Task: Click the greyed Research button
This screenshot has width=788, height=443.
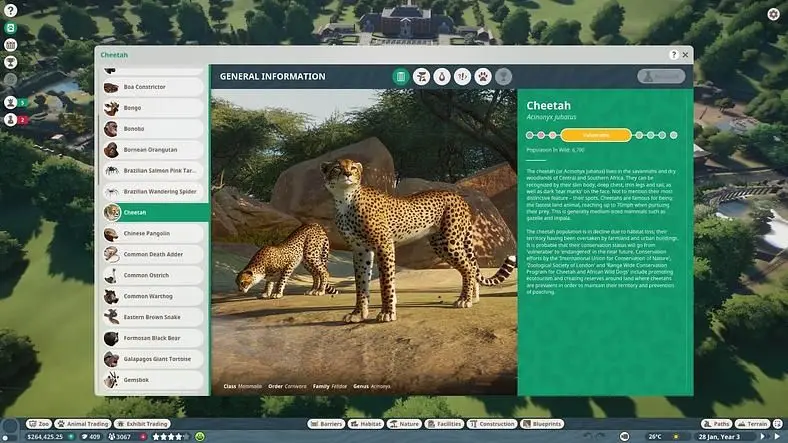Action: click(661, 76)
